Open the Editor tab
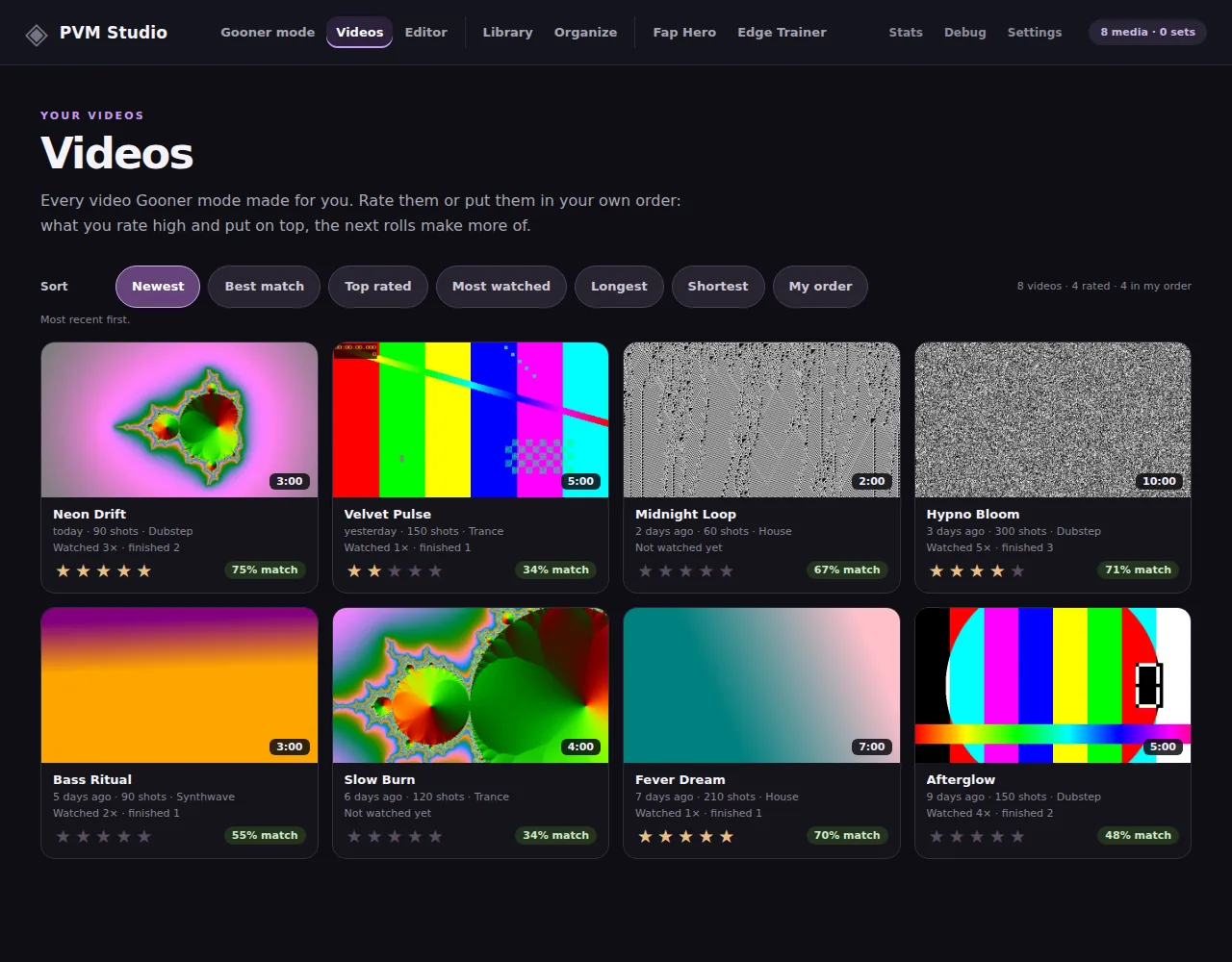Image resolution: width=1232 pixels, height=962 pixels. click(x=426, y=32)
